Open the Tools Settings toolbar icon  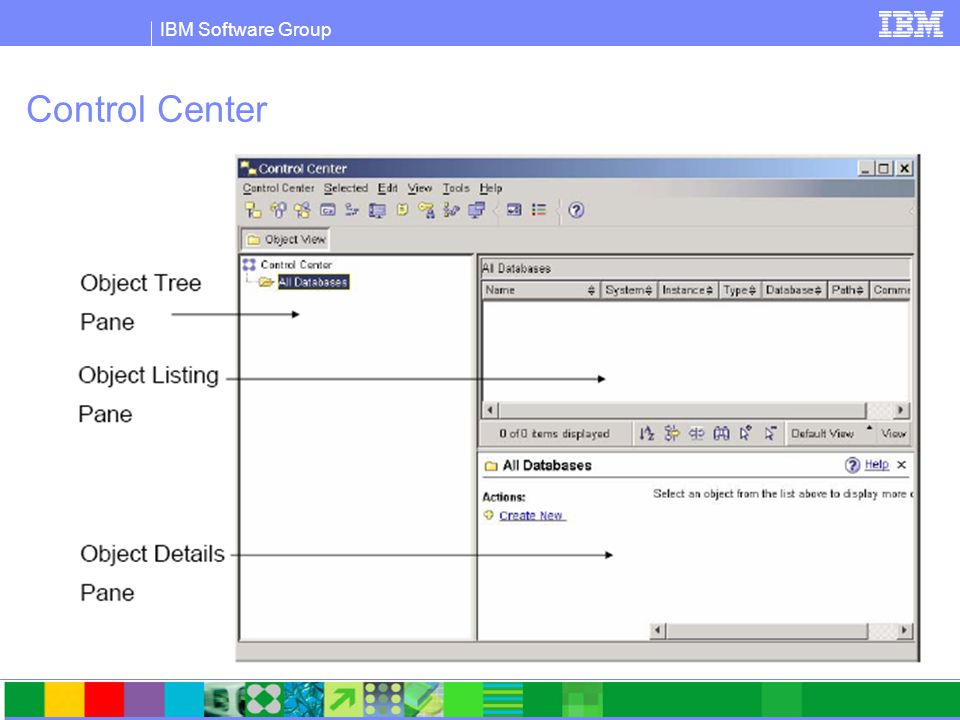pos(514,210)
